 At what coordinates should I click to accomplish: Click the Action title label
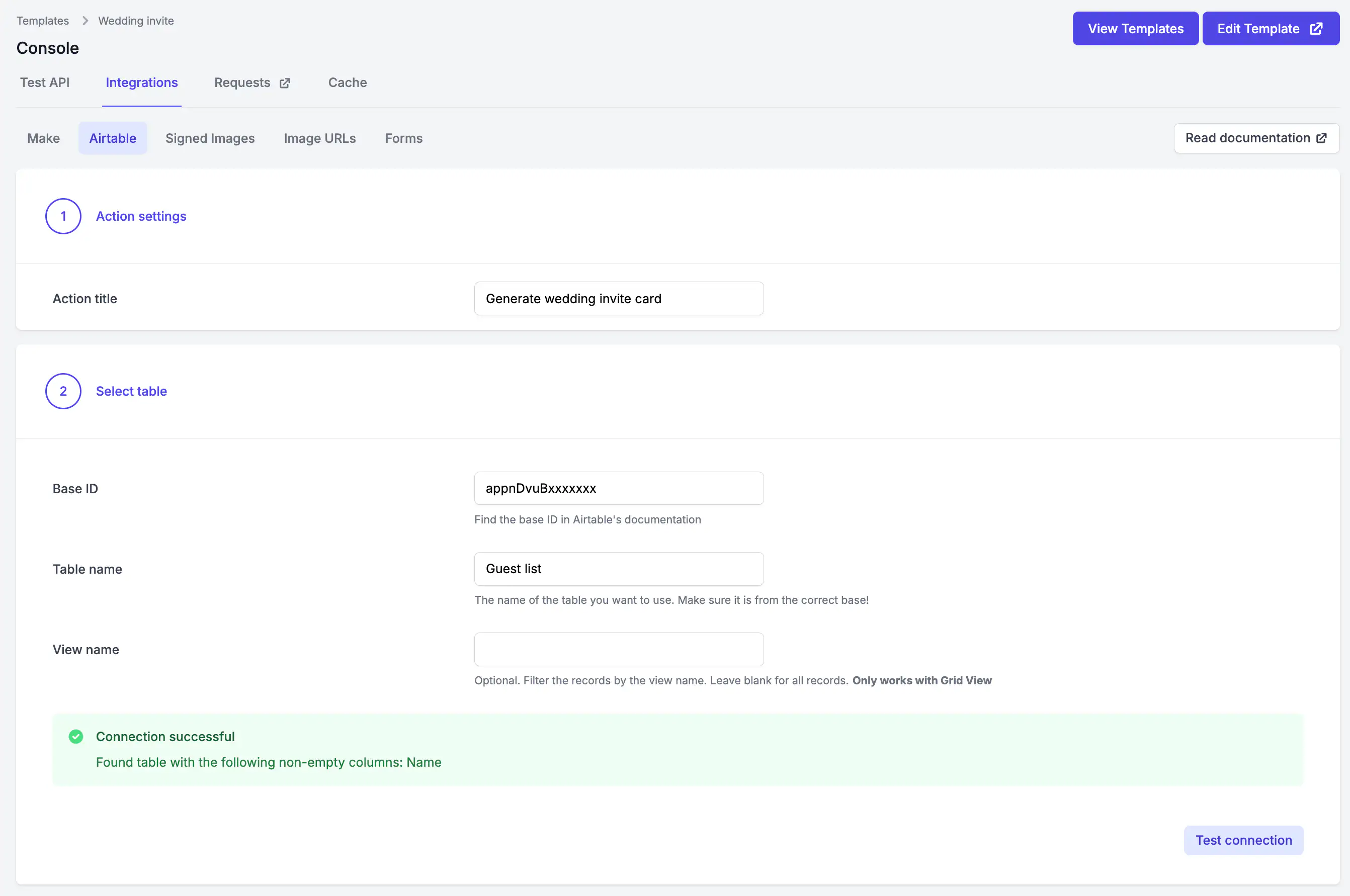(85, 298)
